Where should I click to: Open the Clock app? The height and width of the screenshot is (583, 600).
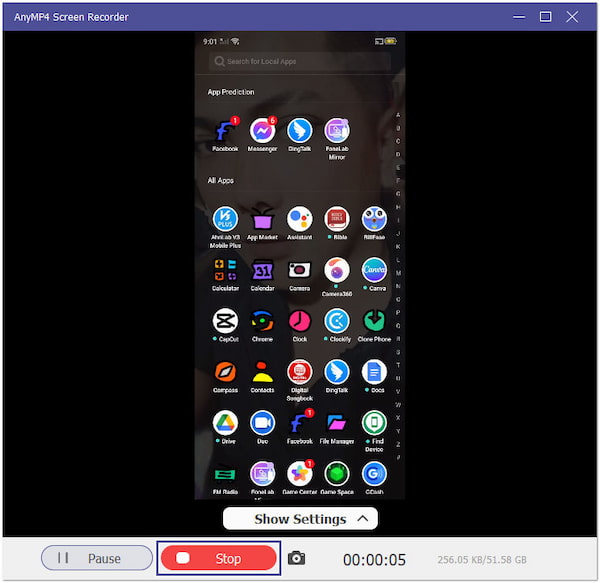coord(300,321)
